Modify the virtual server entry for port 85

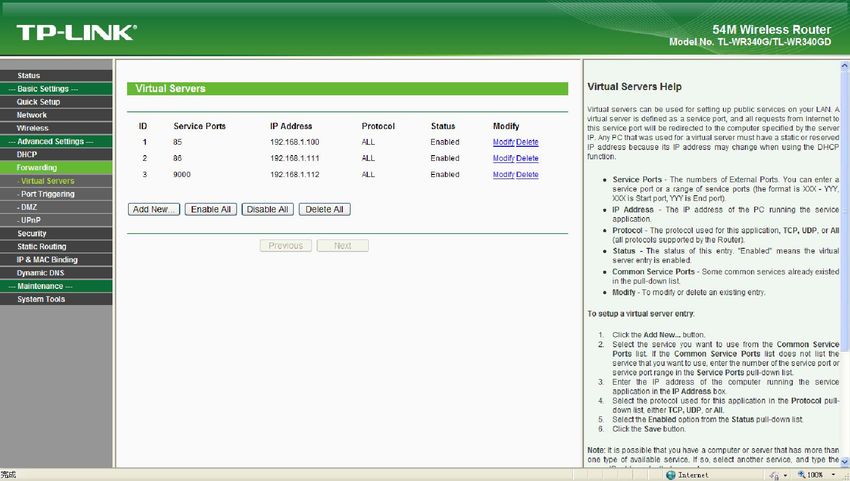pyautogui.click(x=503, y=142)
